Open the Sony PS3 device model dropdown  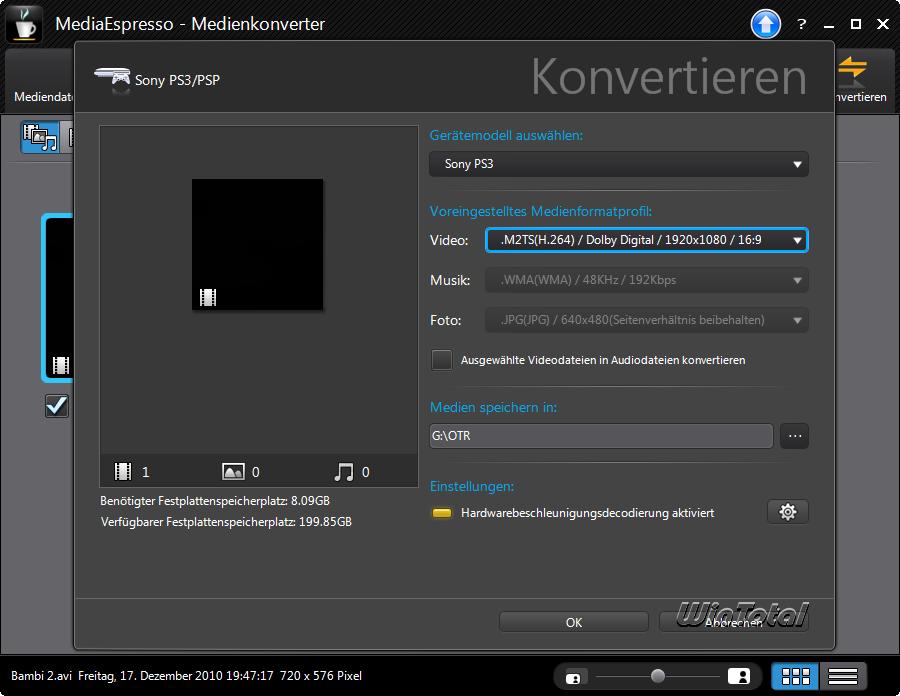coord(618,164)
